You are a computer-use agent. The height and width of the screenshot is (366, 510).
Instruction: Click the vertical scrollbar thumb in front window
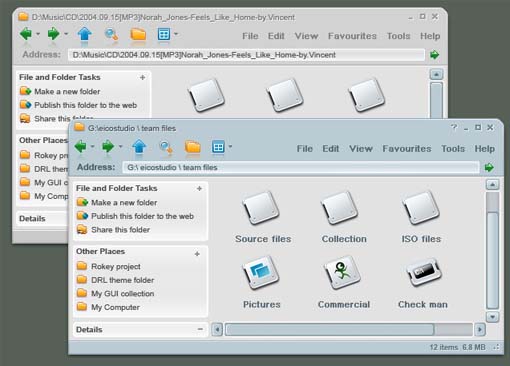493,260
